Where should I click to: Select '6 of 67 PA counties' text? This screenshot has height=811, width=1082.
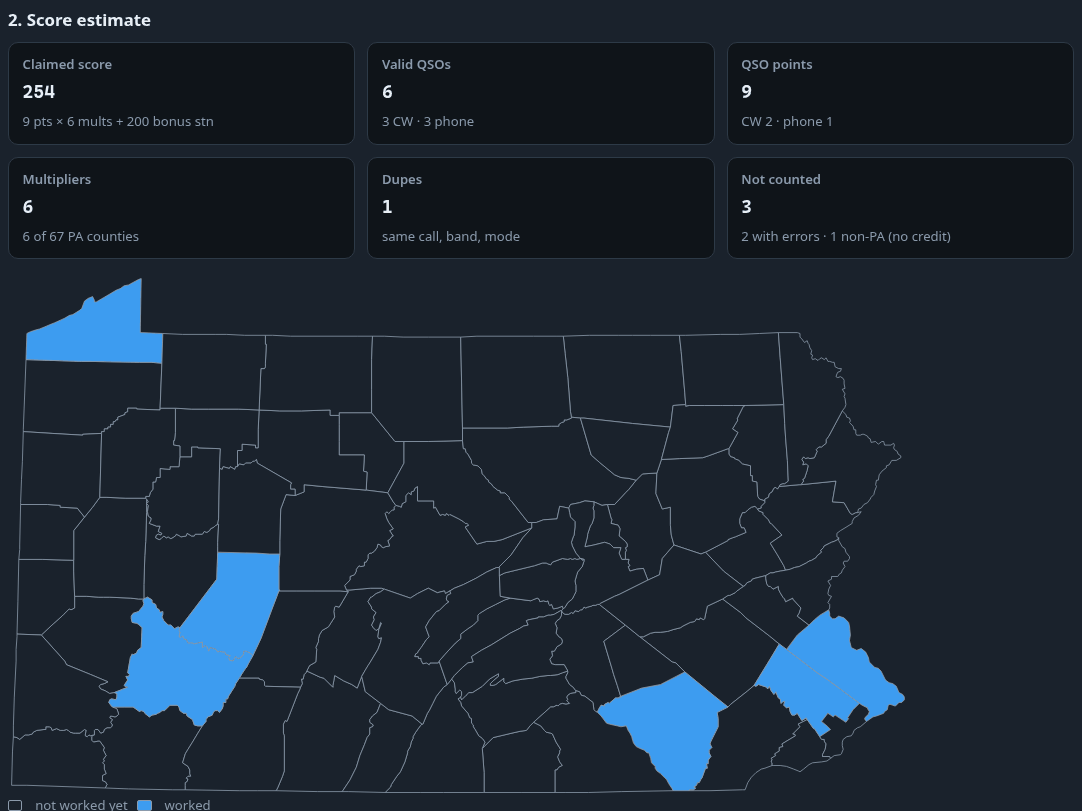tap(81, 236)
